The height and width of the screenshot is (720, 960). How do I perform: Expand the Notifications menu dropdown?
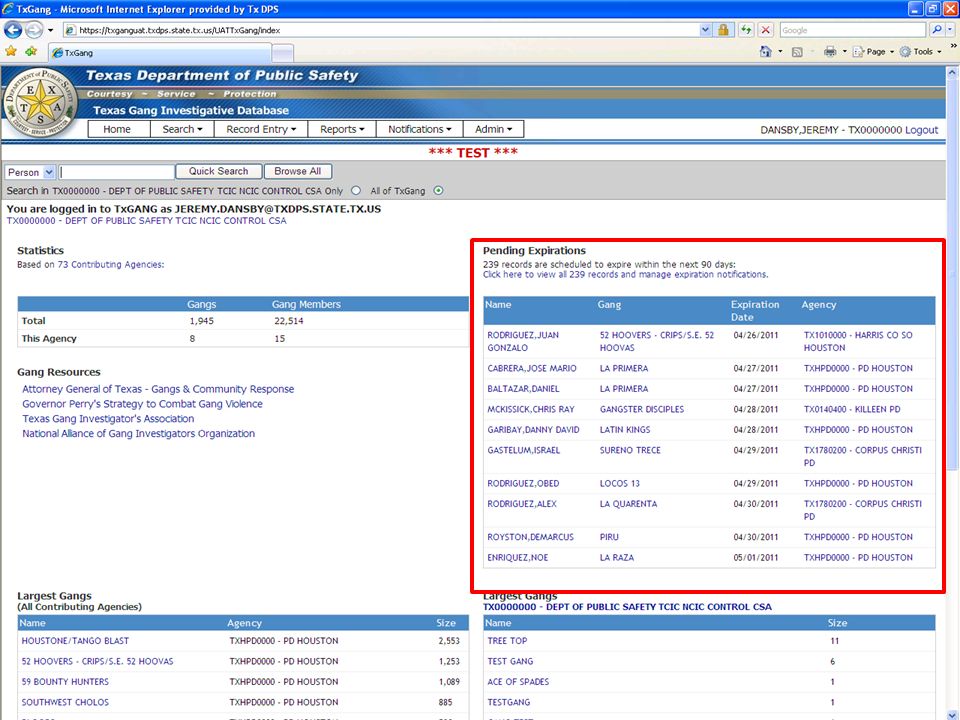pyautogui.click(x=419, y=129)
